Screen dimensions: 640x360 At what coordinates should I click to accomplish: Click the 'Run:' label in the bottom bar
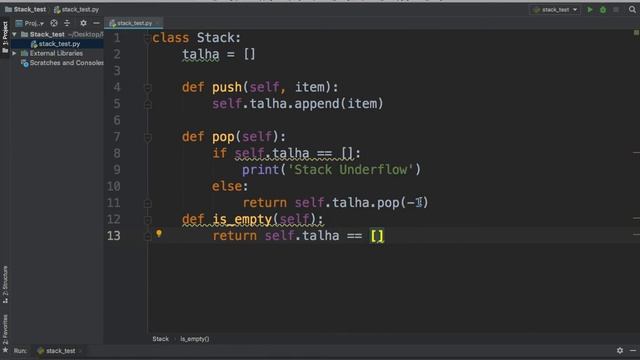pos(20,351)
